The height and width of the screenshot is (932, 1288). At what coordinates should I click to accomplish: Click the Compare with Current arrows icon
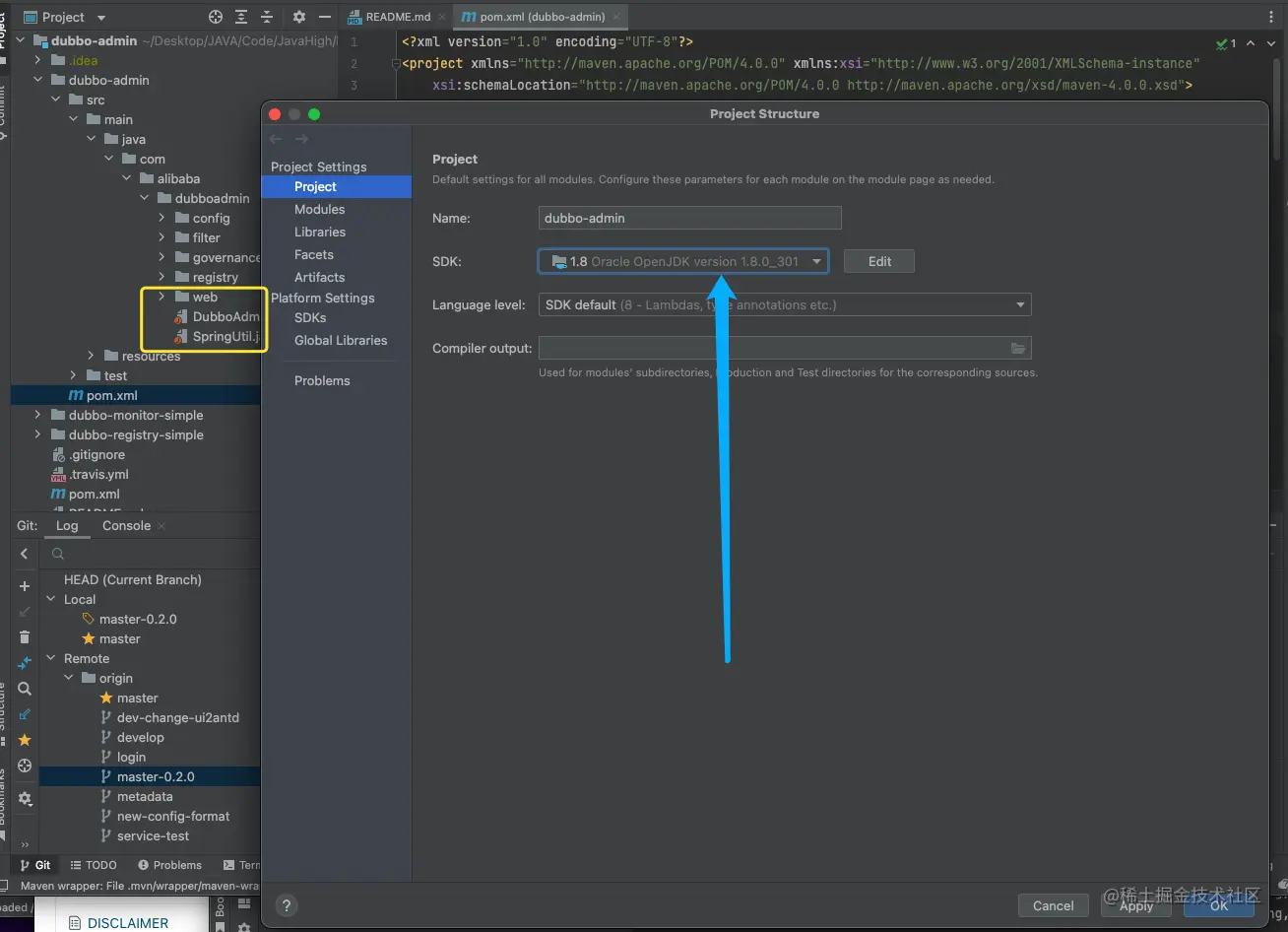[25, 663]
